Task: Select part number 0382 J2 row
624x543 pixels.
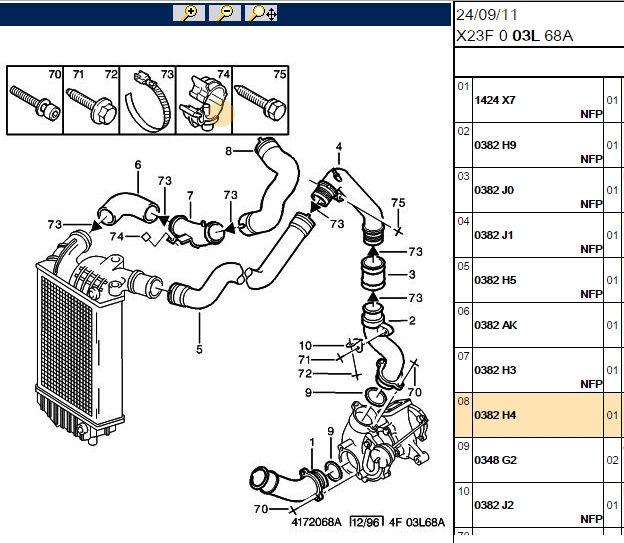Action: coord(538,505)
